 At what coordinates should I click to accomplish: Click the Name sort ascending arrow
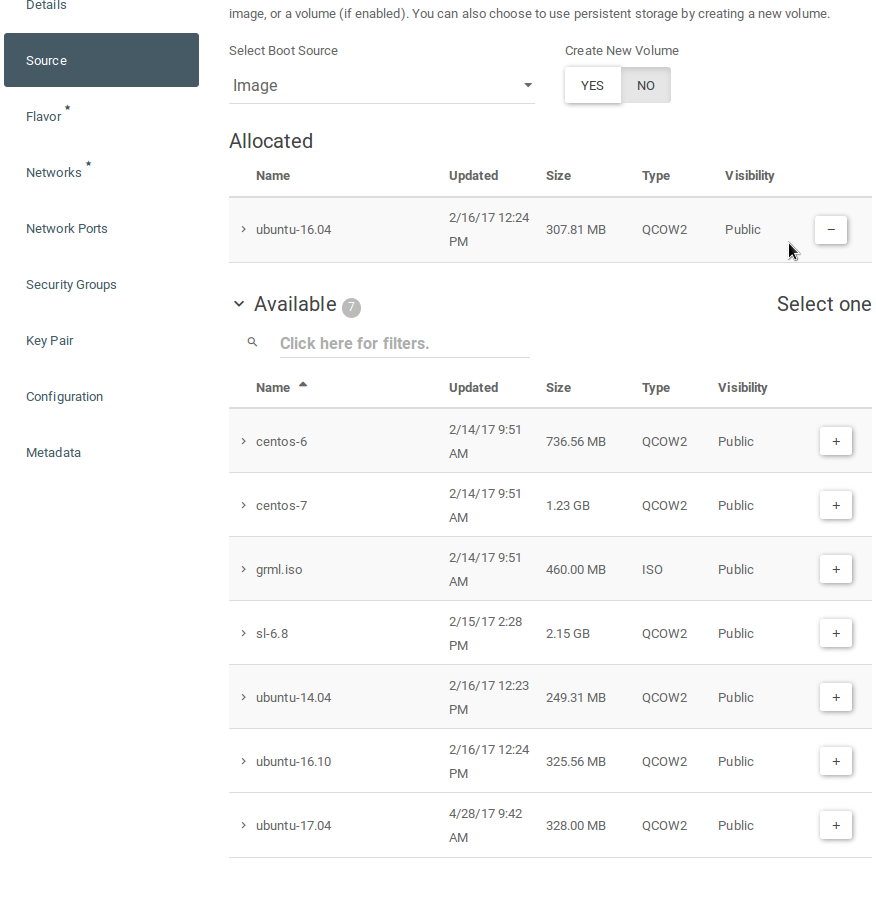coord(303,384)
